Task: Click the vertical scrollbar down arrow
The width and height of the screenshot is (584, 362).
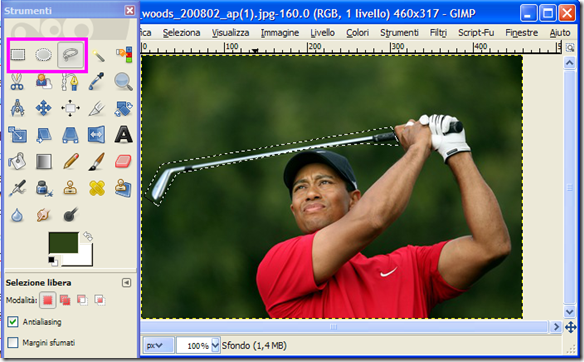Action: click(x=569, y=311)
